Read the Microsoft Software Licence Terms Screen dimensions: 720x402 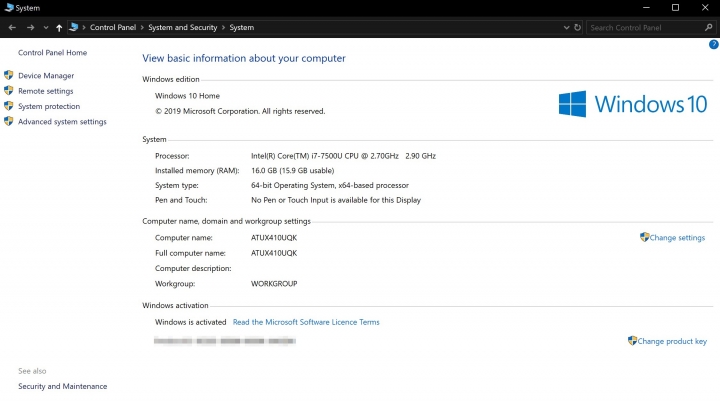[x=306, y=322]
